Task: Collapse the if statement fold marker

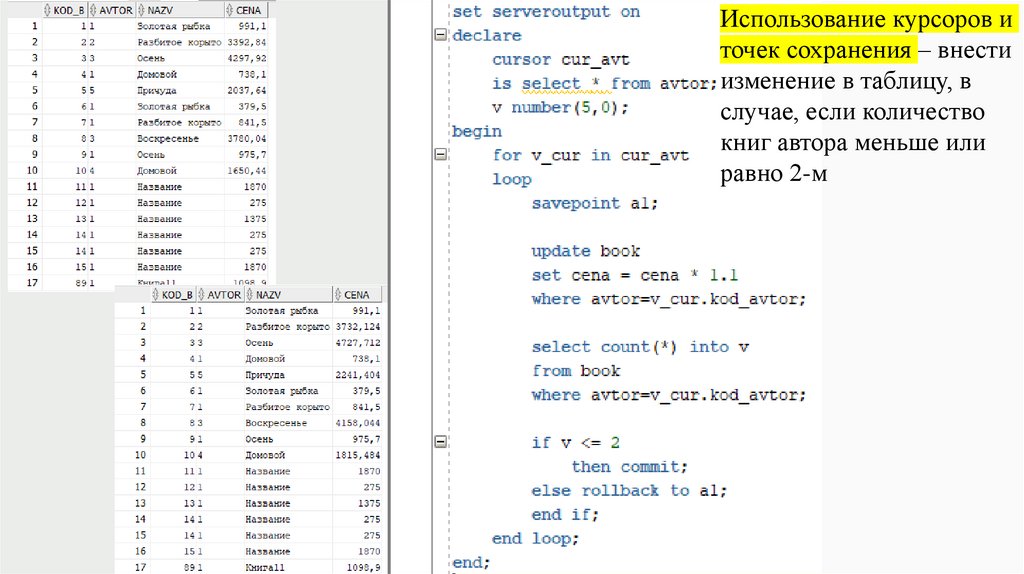Action: [x=438, y=442]
